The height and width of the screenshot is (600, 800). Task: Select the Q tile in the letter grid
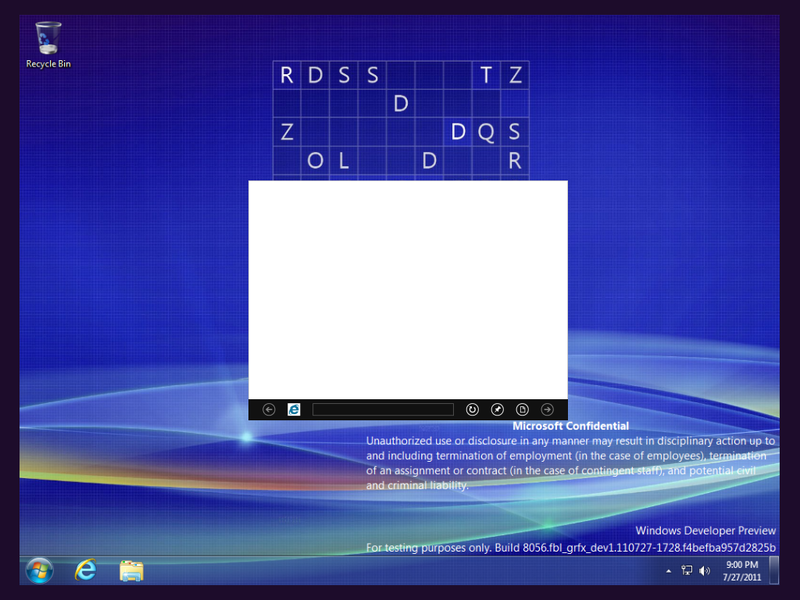click(486, 132)
